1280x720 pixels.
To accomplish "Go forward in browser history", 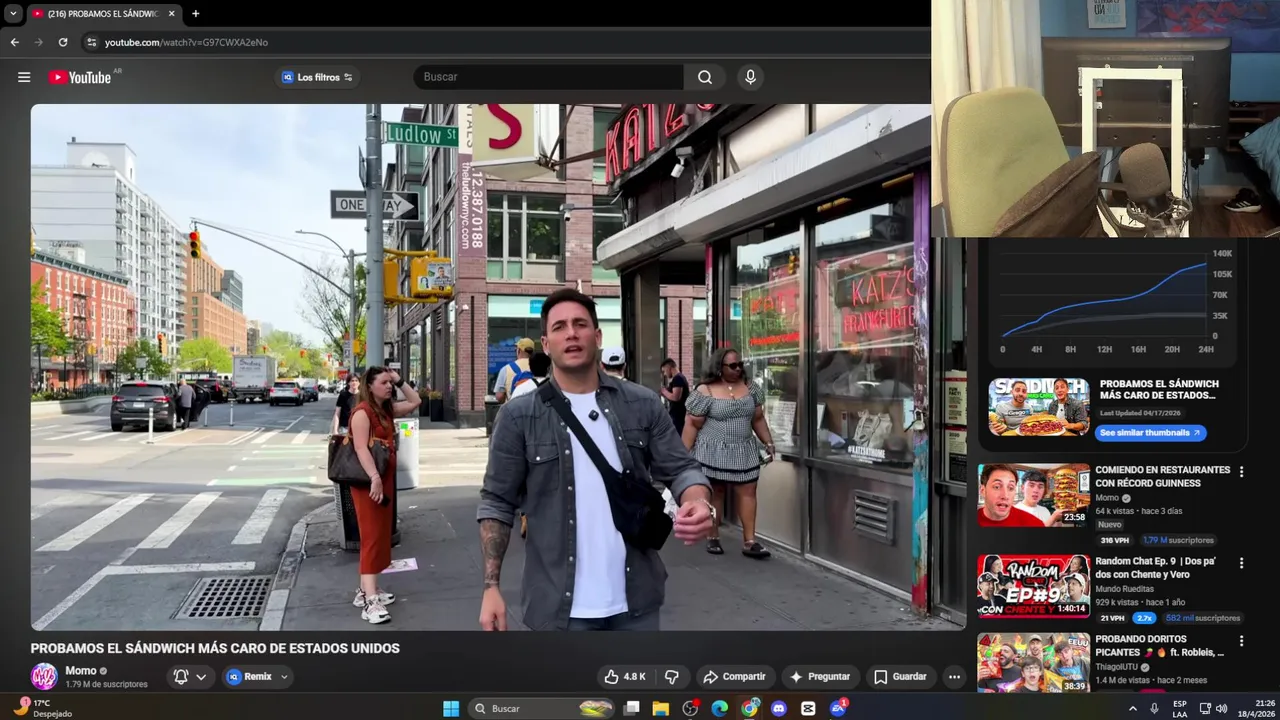I will tap(39, 42).
